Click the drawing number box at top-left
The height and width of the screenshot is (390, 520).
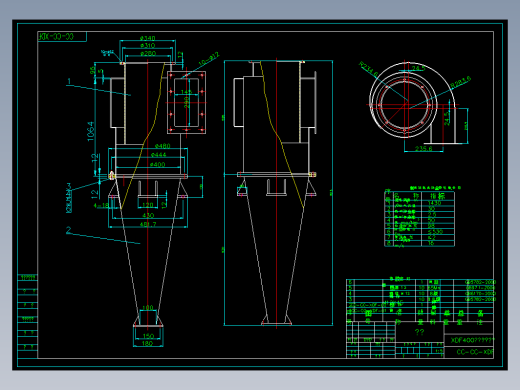point(62,36)
